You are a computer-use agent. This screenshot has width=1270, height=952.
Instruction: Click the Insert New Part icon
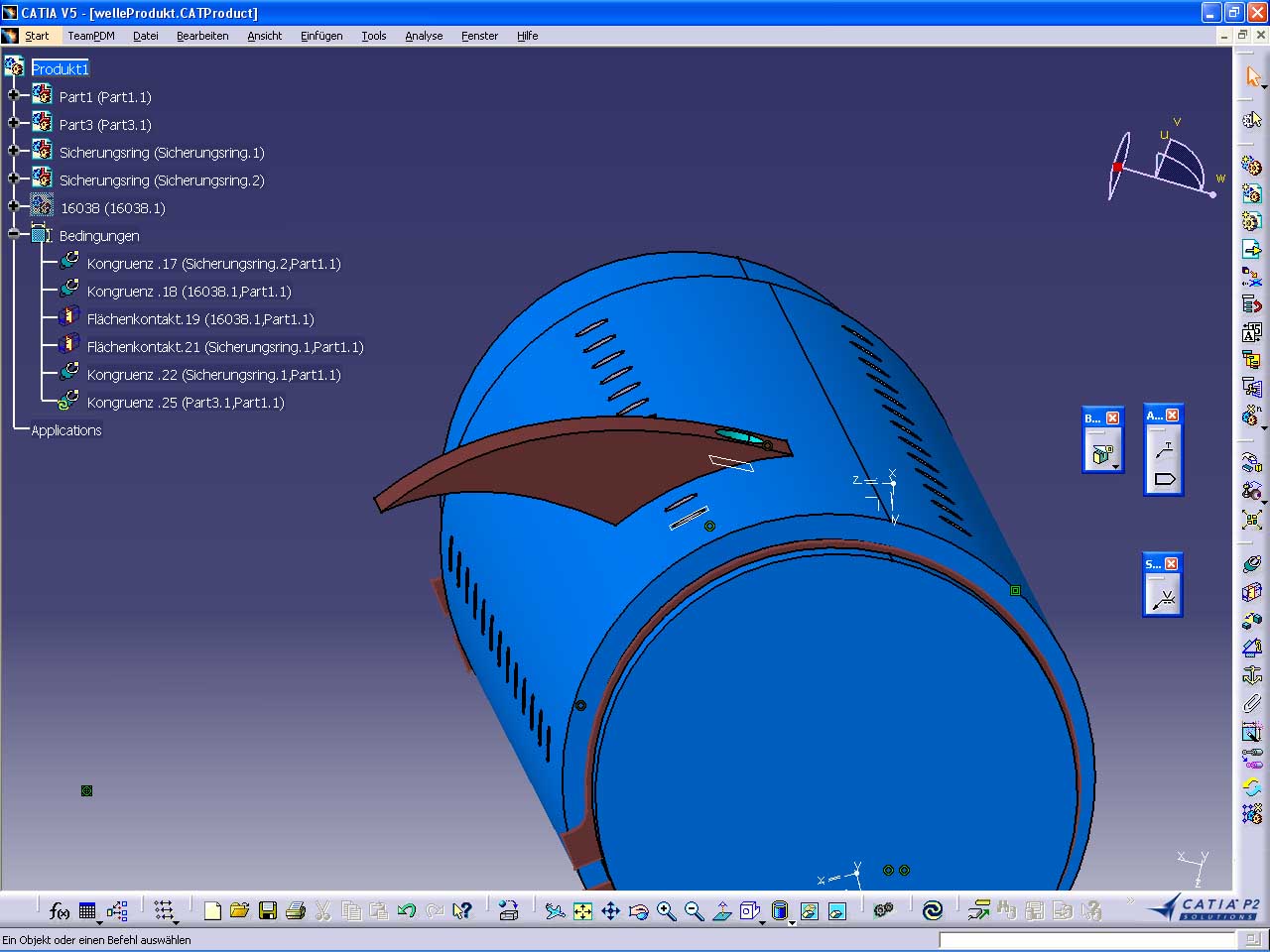click(1252, 221)
